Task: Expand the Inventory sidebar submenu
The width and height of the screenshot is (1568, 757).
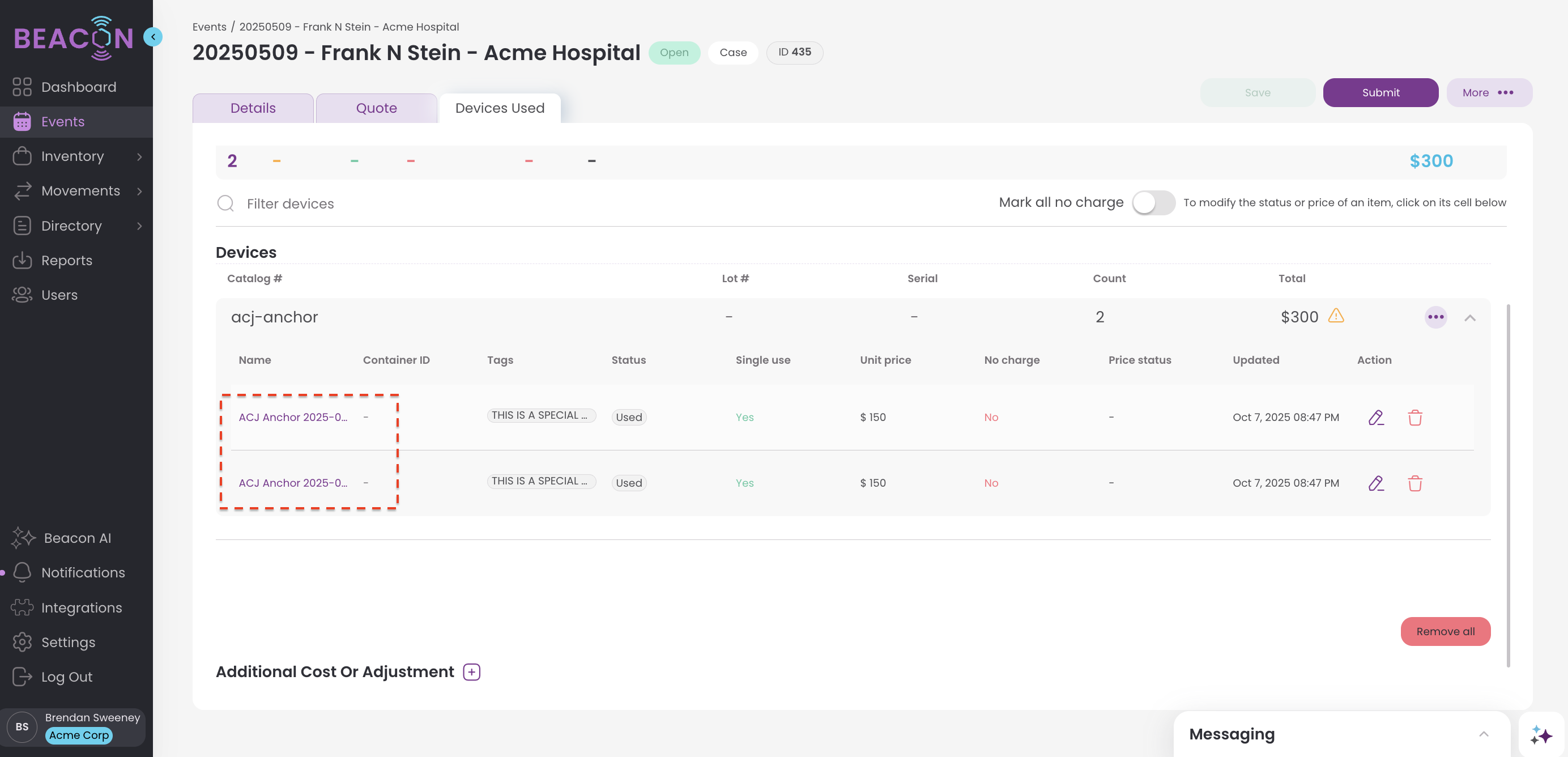Action: coord(139,156)
